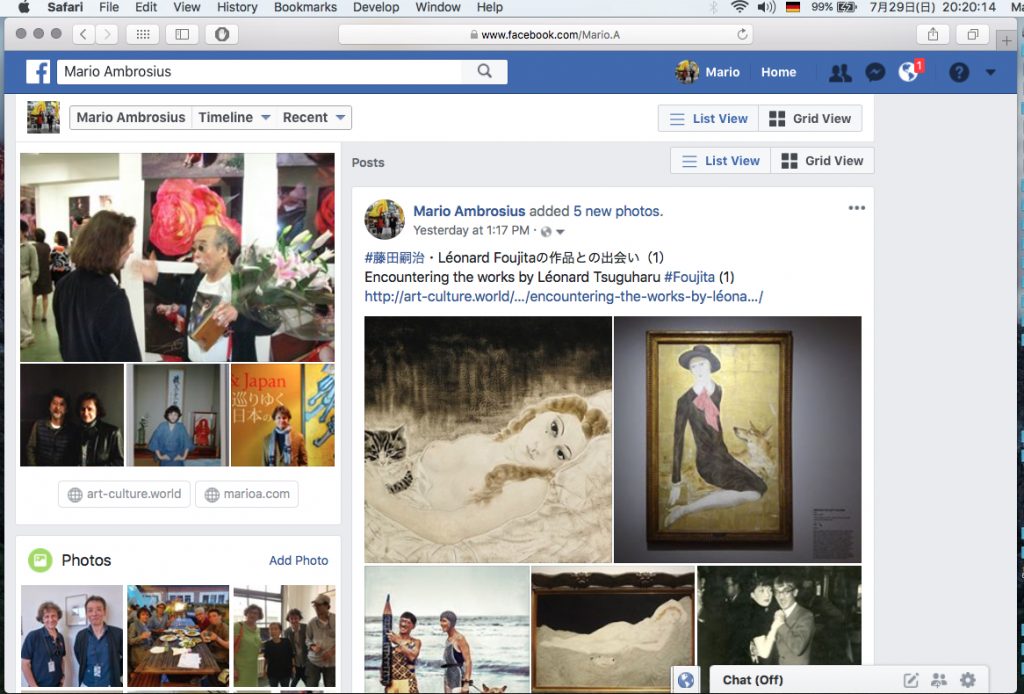Click the create group icon in chat bar
The height and width of the screenshot is (694, 1024).
(x=939, y=680)
